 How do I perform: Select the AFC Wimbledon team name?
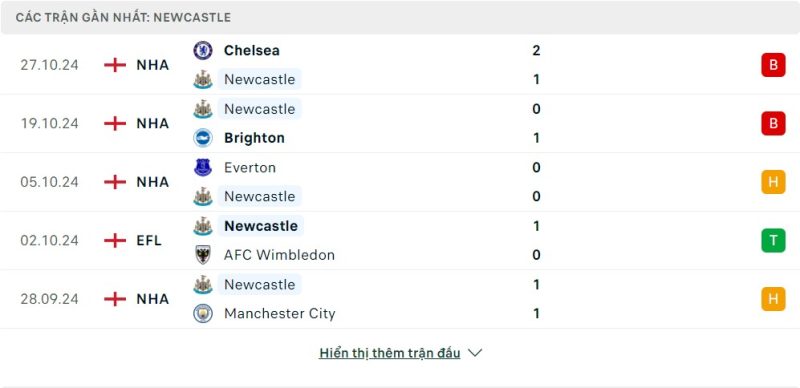pyautogui.click(x=279, y=255)
